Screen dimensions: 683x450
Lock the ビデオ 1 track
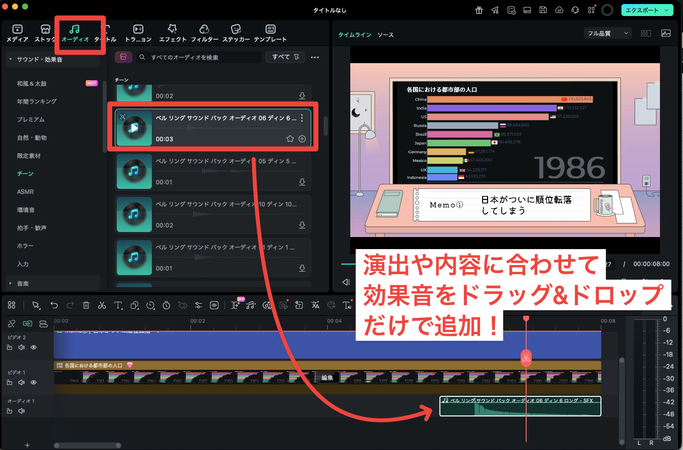(10, 382)
